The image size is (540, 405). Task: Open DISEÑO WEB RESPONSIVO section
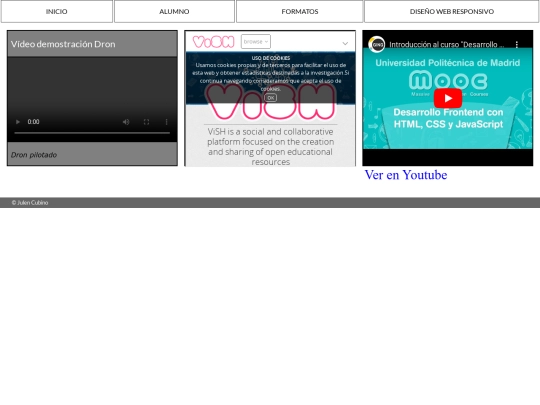tap(451, 11)
